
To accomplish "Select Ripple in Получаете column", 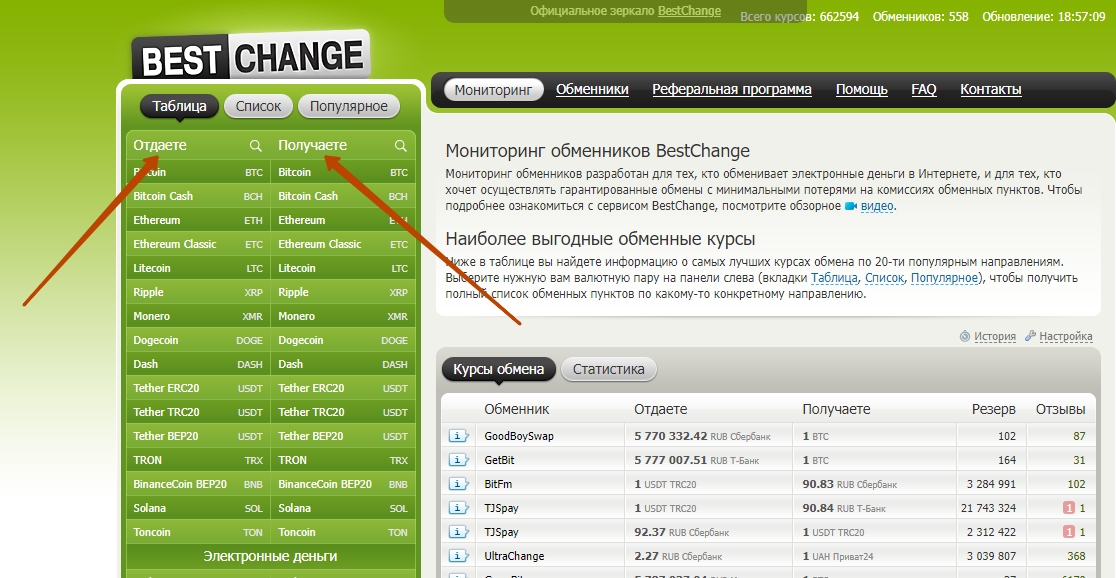I will (343, 293).
